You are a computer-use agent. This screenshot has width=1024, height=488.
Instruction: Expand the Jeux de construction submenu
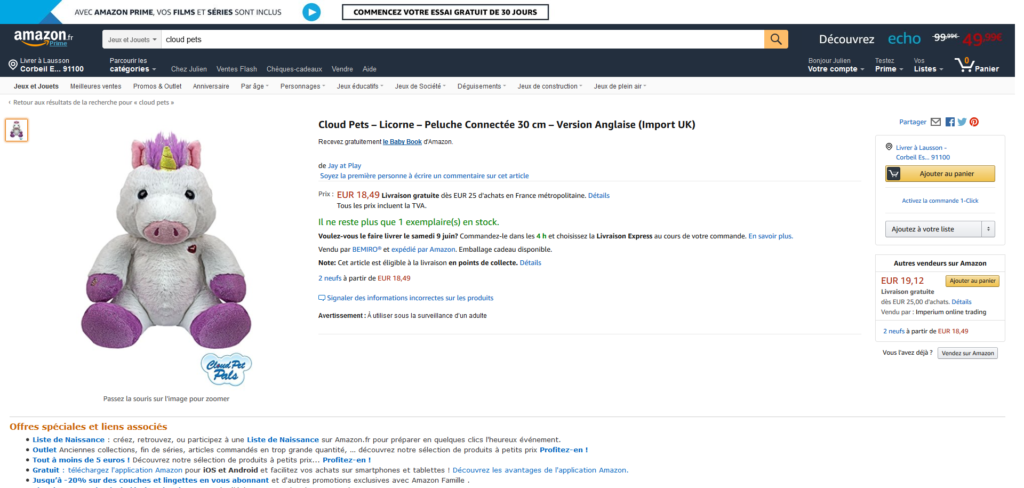(550, 86)
